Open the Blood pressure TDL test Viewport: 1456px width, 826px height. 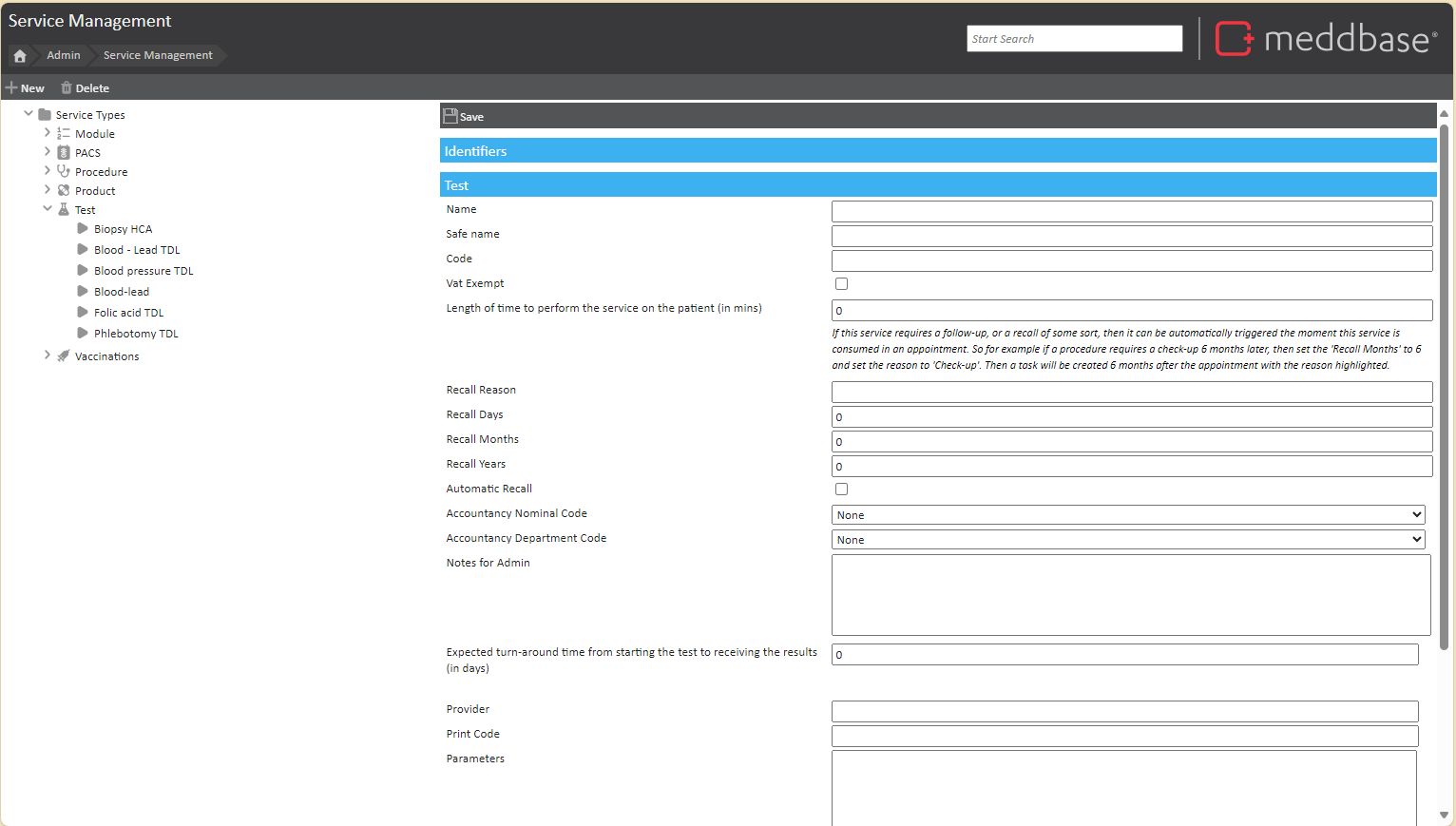(144, 271)
